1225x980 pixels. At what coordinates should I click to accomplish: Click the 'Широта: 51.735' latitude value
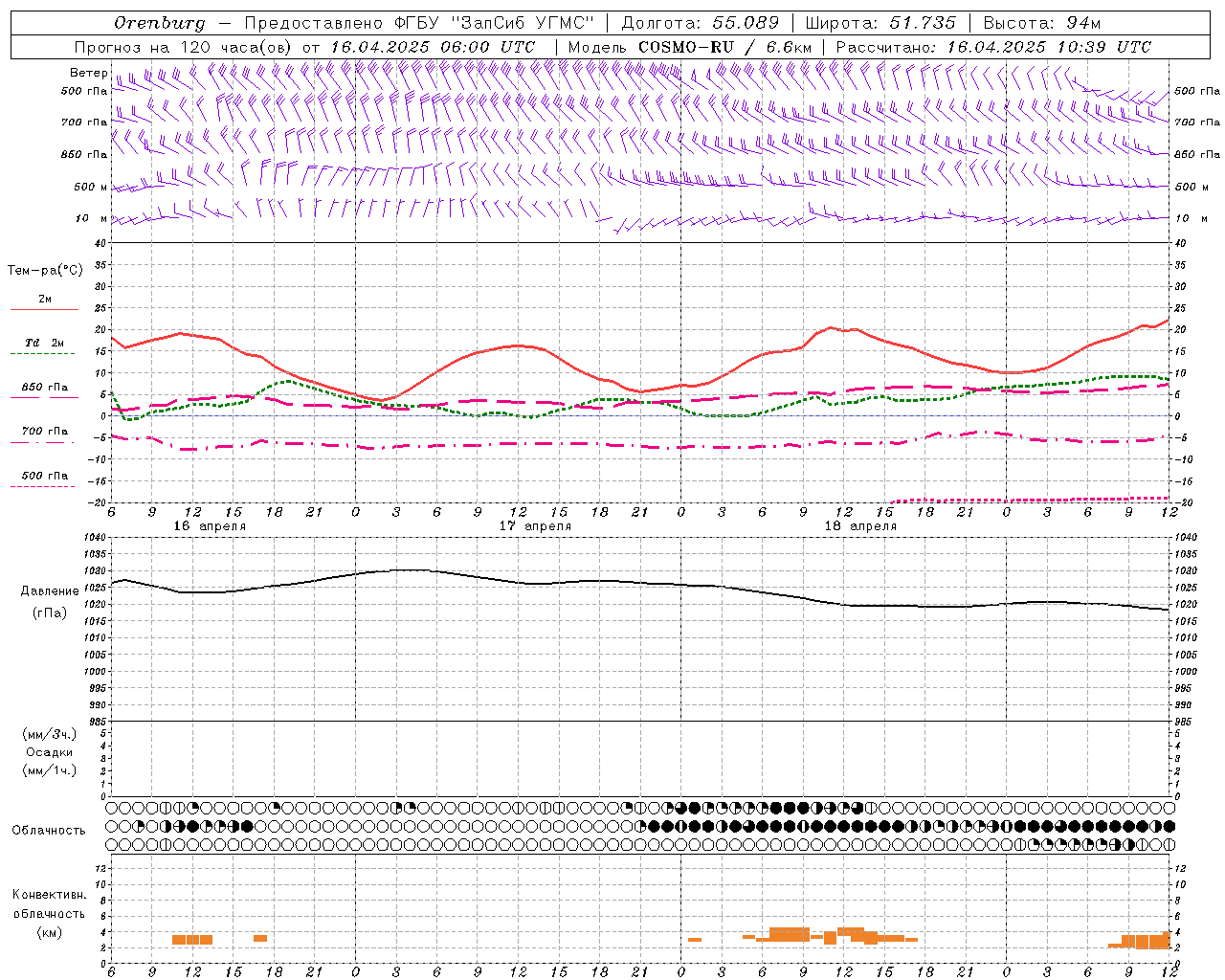pos(880,23)
